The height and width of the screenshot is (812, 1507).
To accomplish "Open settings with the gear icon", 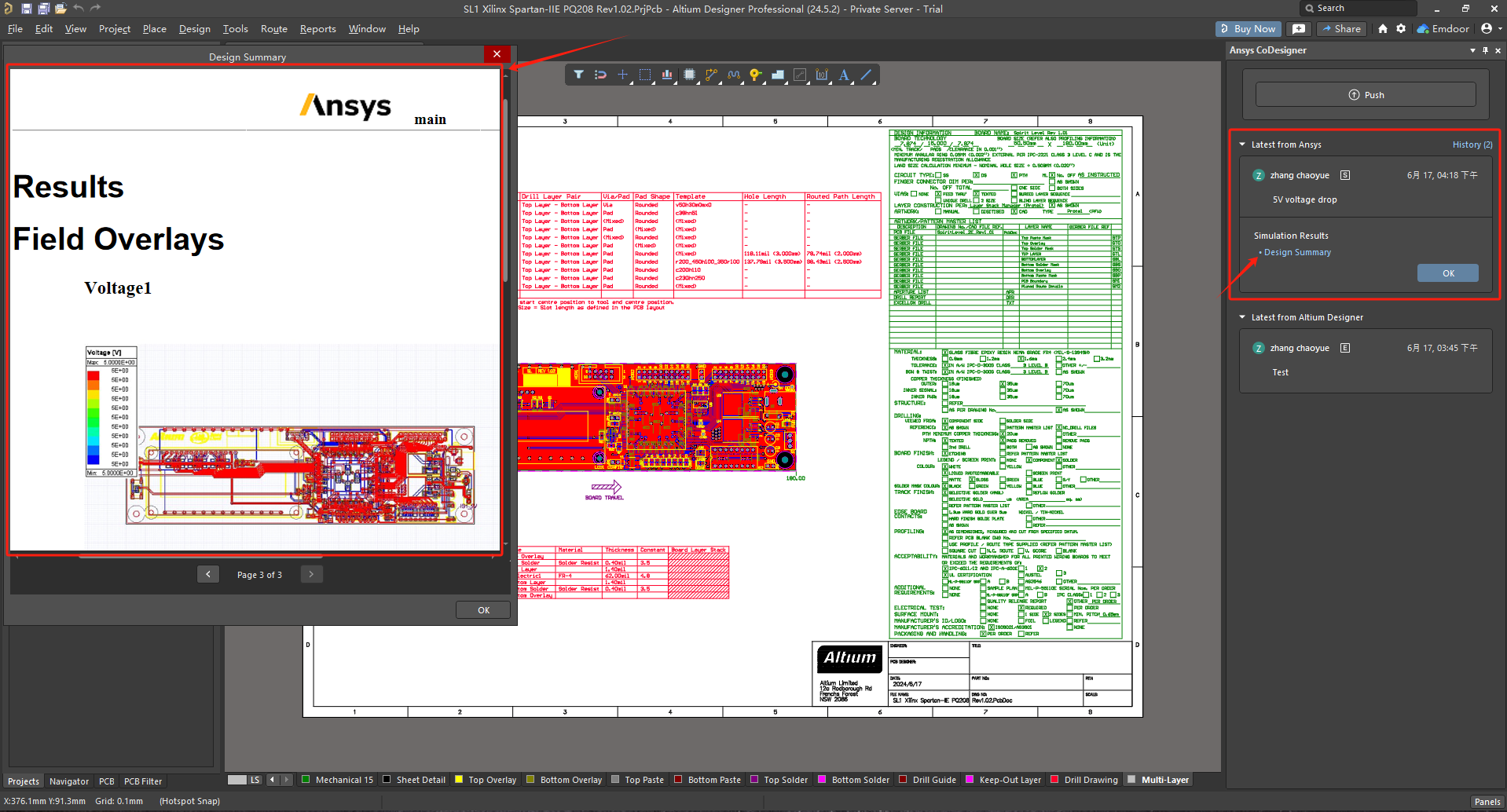I will 1401,29.
